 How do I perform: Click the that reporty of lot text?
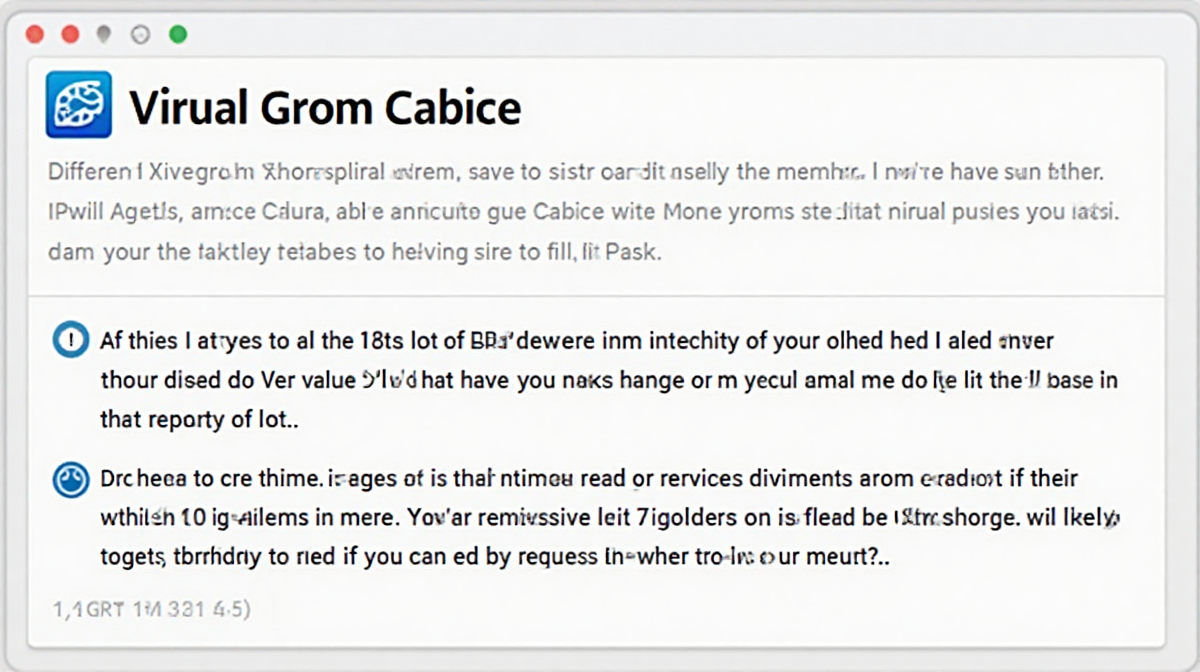199,420
